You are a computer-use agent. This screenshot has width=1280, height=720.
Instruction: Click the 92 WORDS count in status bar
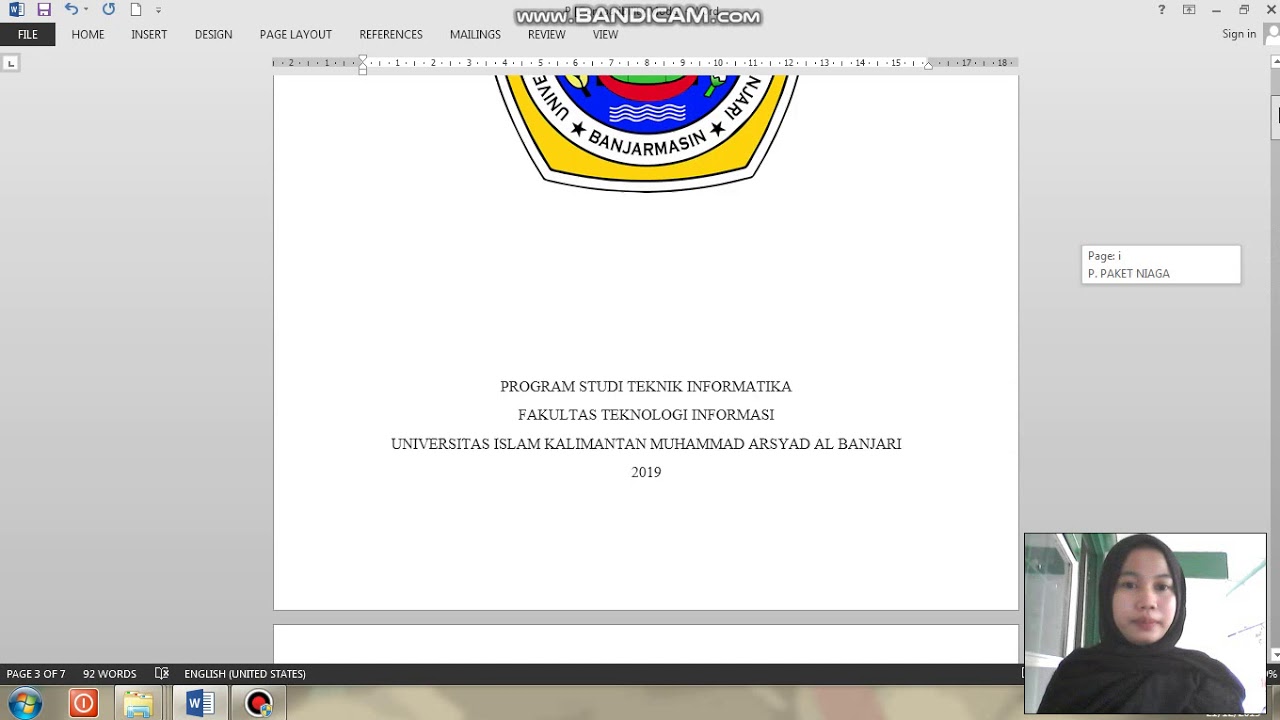(x=109, y=674)
